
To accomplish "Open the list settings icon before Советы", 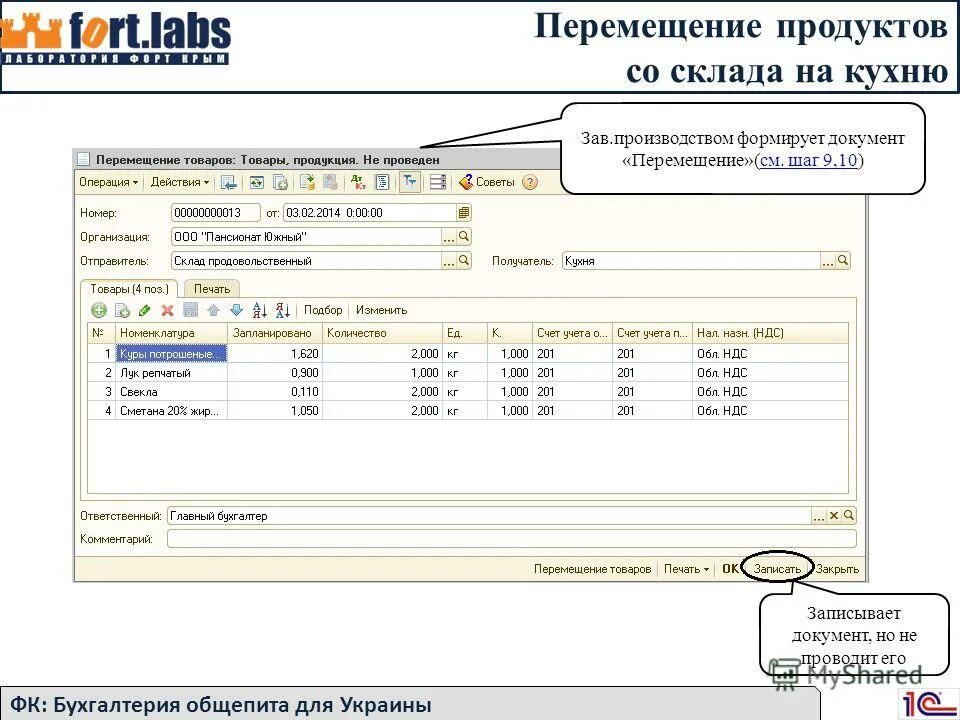I will point(438,182).
